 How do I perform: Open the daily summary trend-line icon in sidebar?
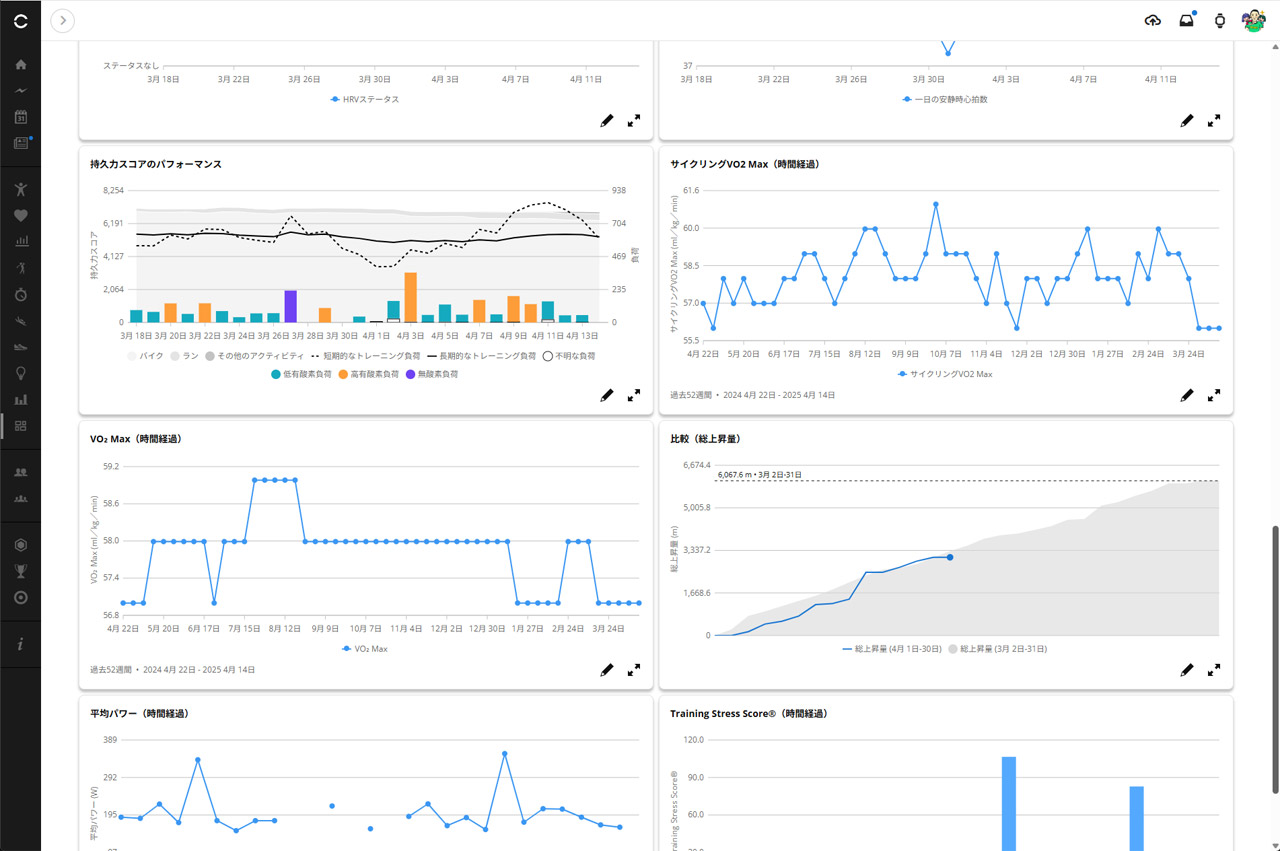click(x=21, y=91)
